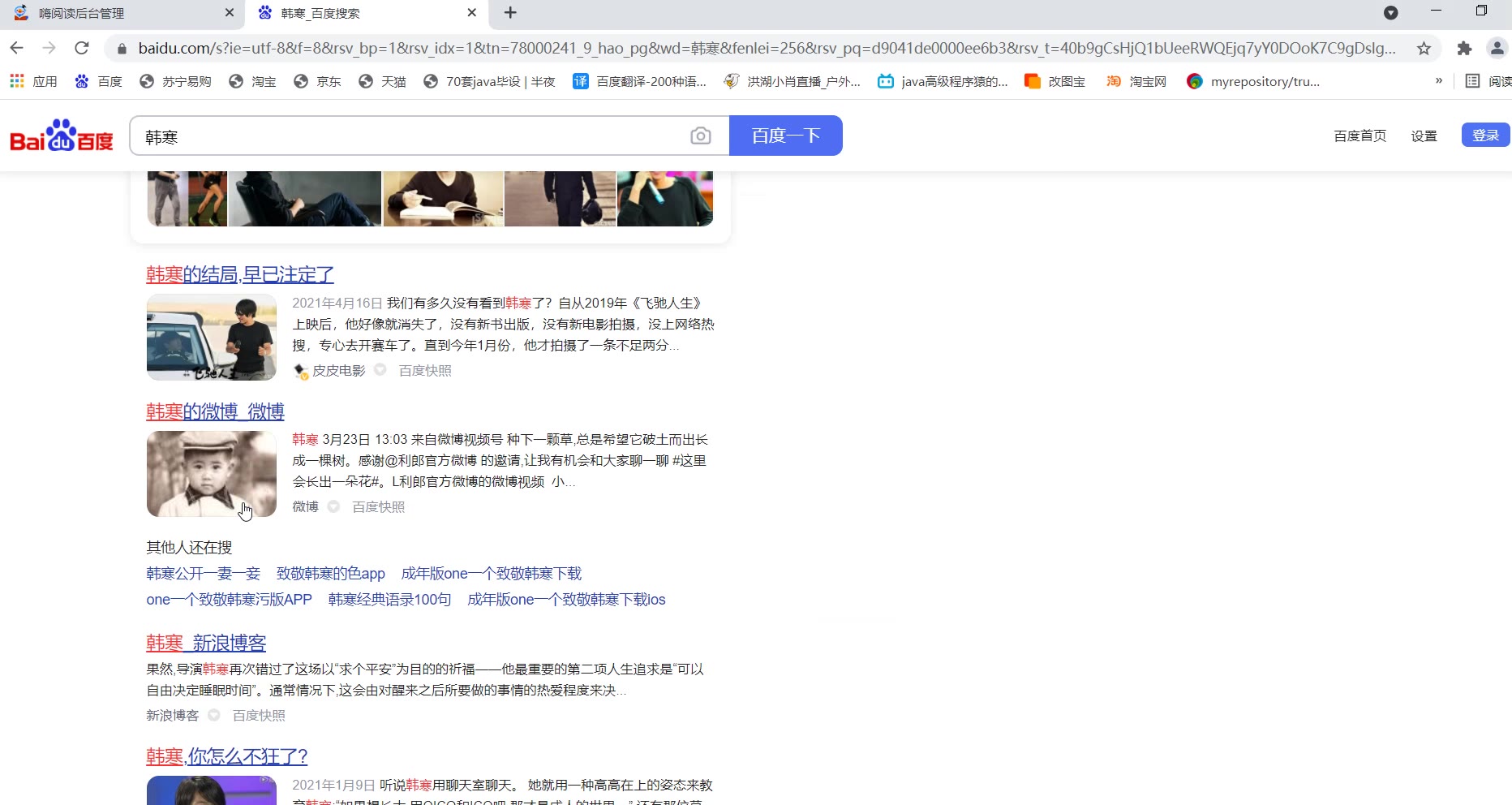1512x805 pixels.
Task: Open childhood photo weibo thumbnail
Action: tap(212, 474)
